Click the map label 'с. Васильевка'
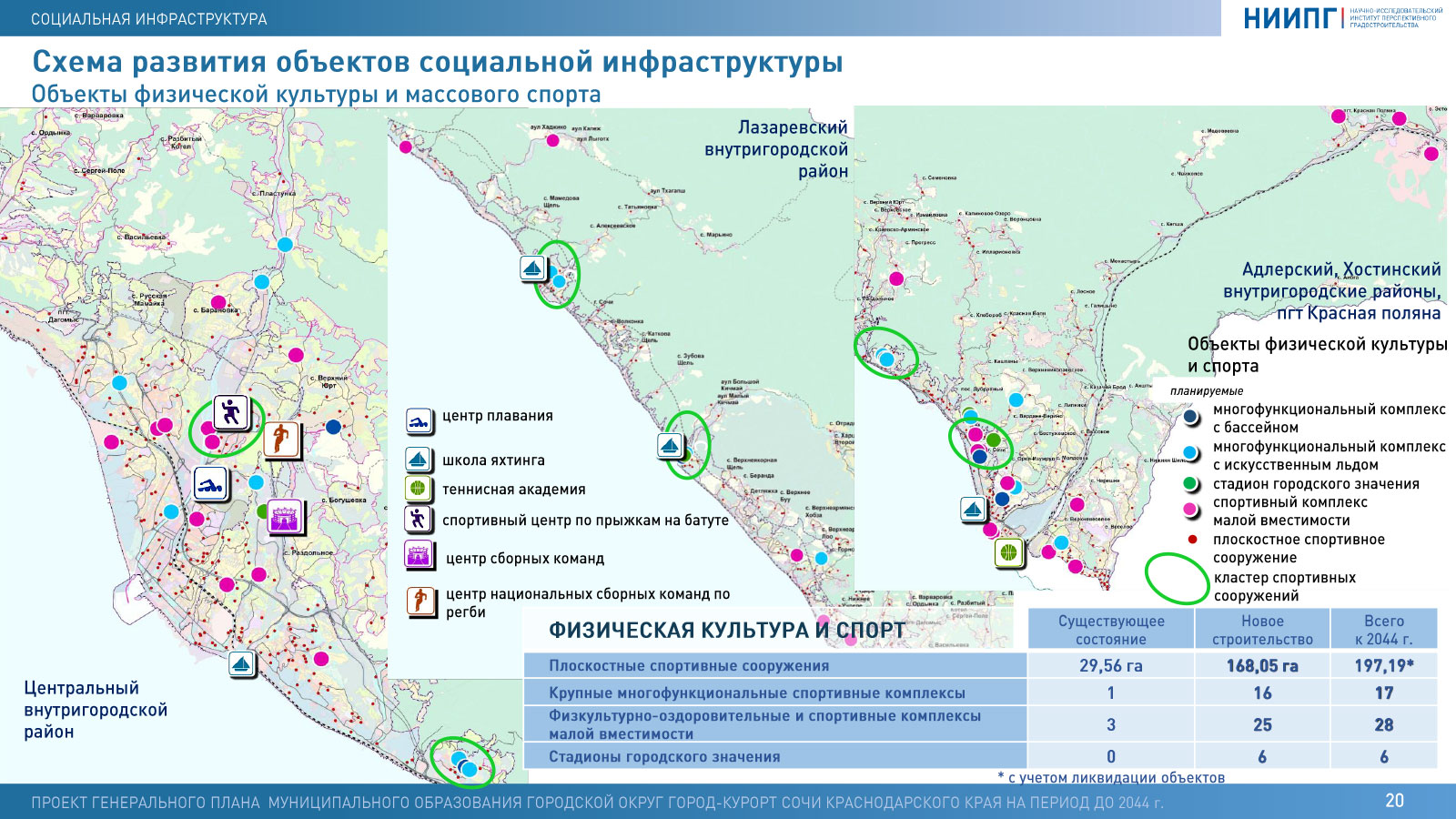 point(141,237)
